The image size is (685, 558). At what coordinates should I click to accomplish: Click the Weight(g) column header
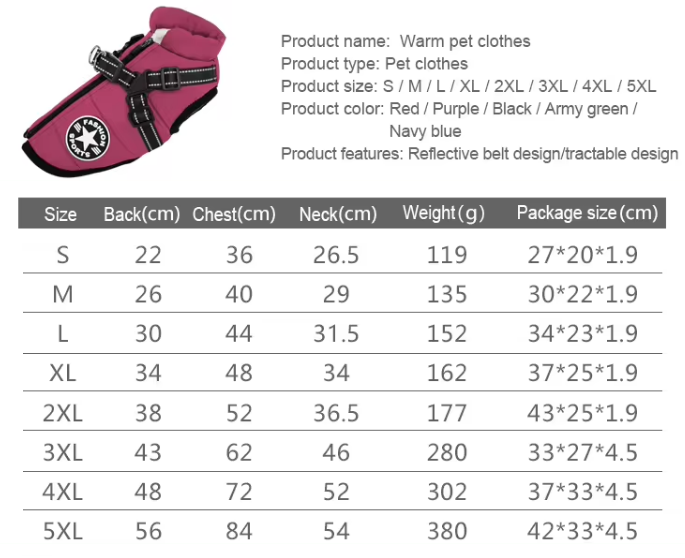coord(444,213)
